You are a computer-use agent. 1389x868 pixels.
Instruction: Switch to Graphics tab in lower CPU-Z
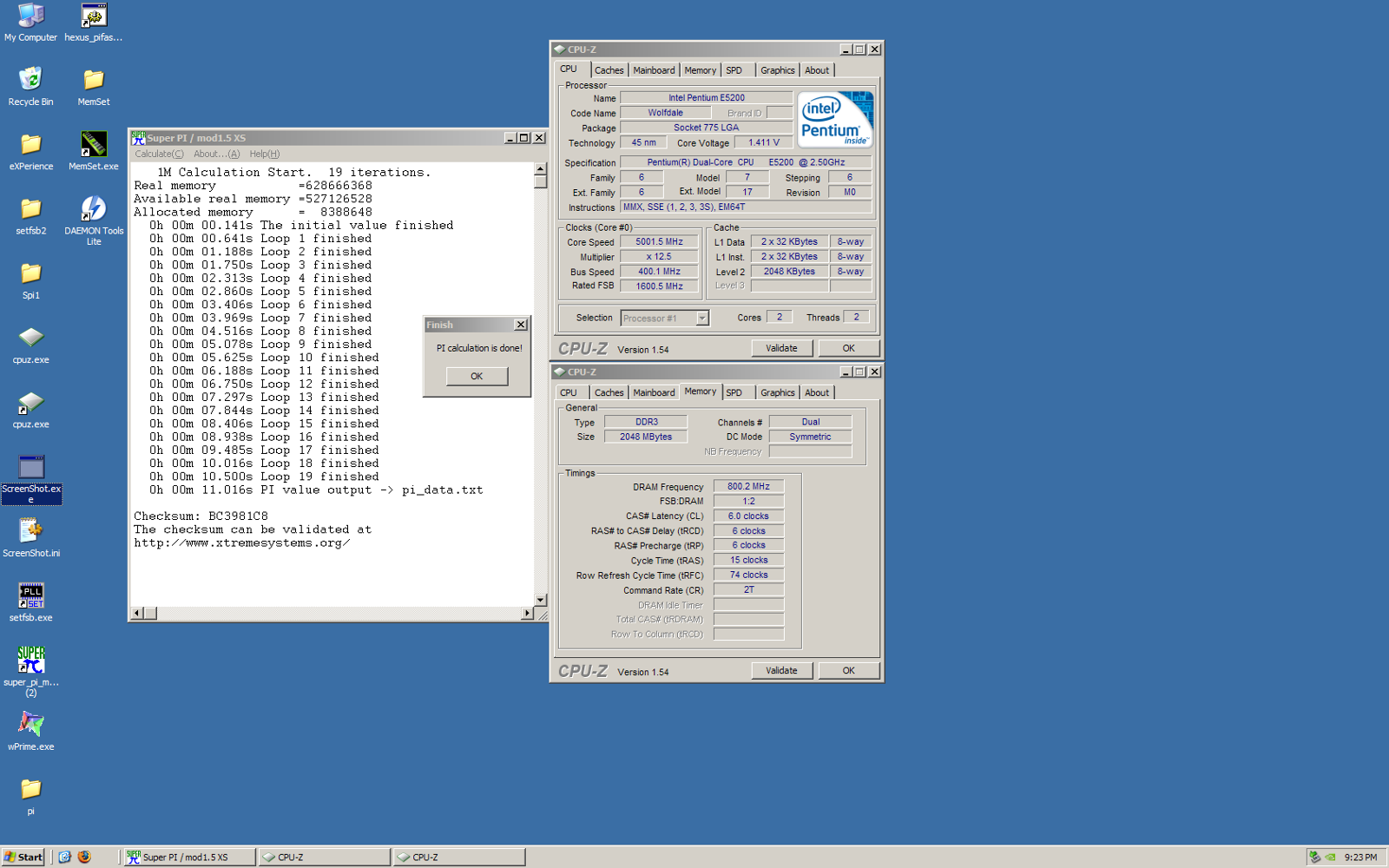pos(777,392)
